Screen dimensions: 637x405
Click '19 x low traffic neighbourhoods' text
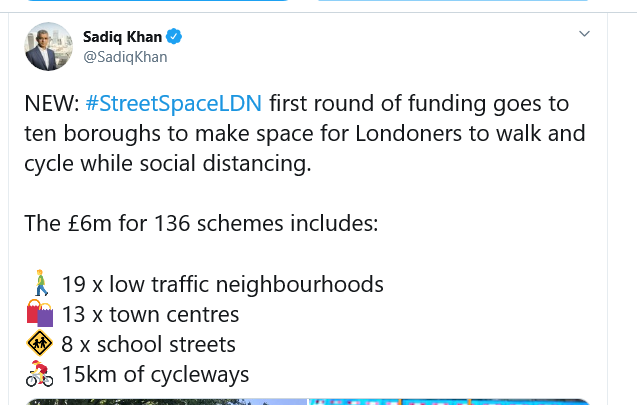tap(222, 284)
